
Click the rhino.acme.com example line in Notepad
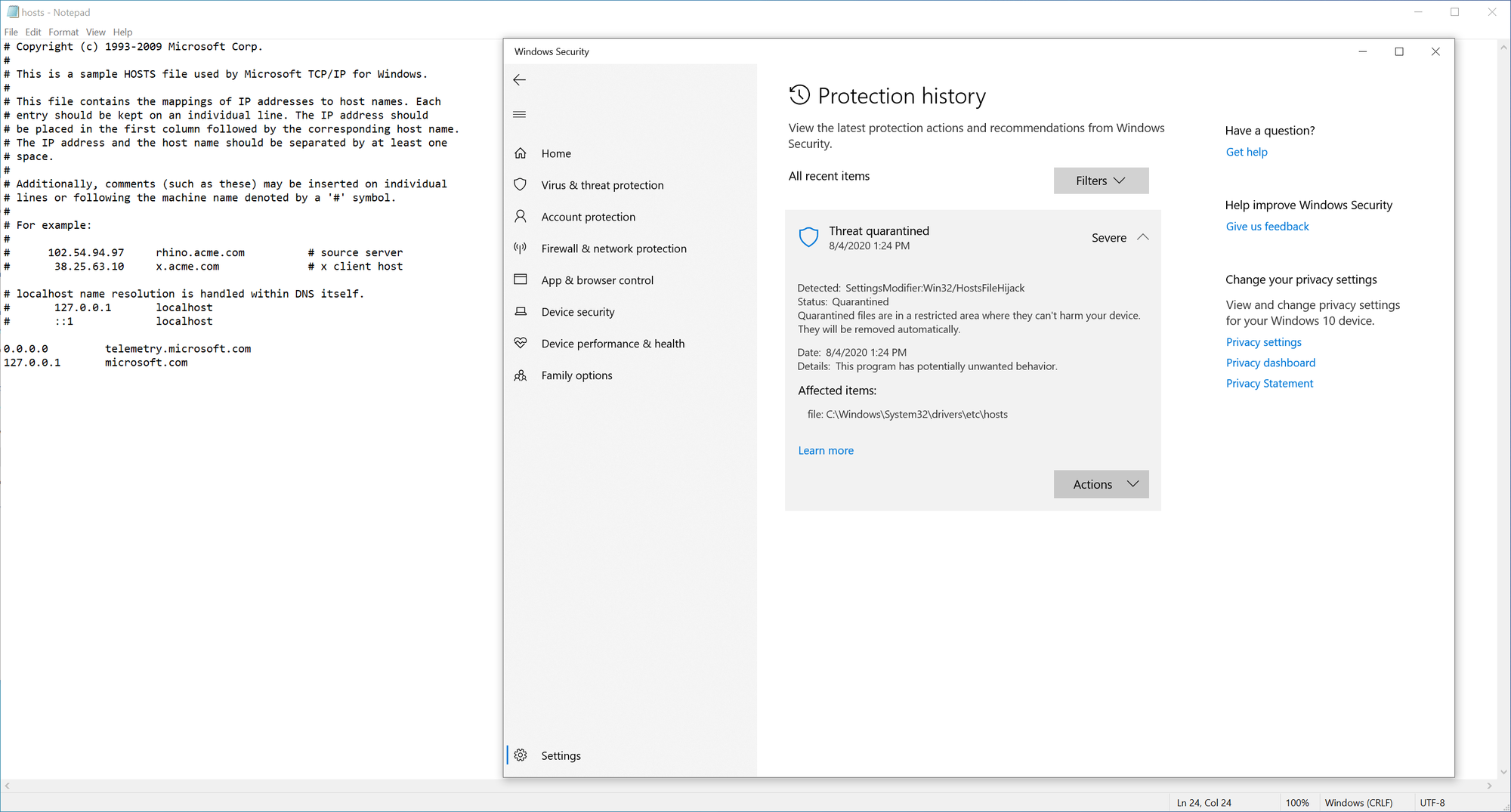[x=203, y=253]
